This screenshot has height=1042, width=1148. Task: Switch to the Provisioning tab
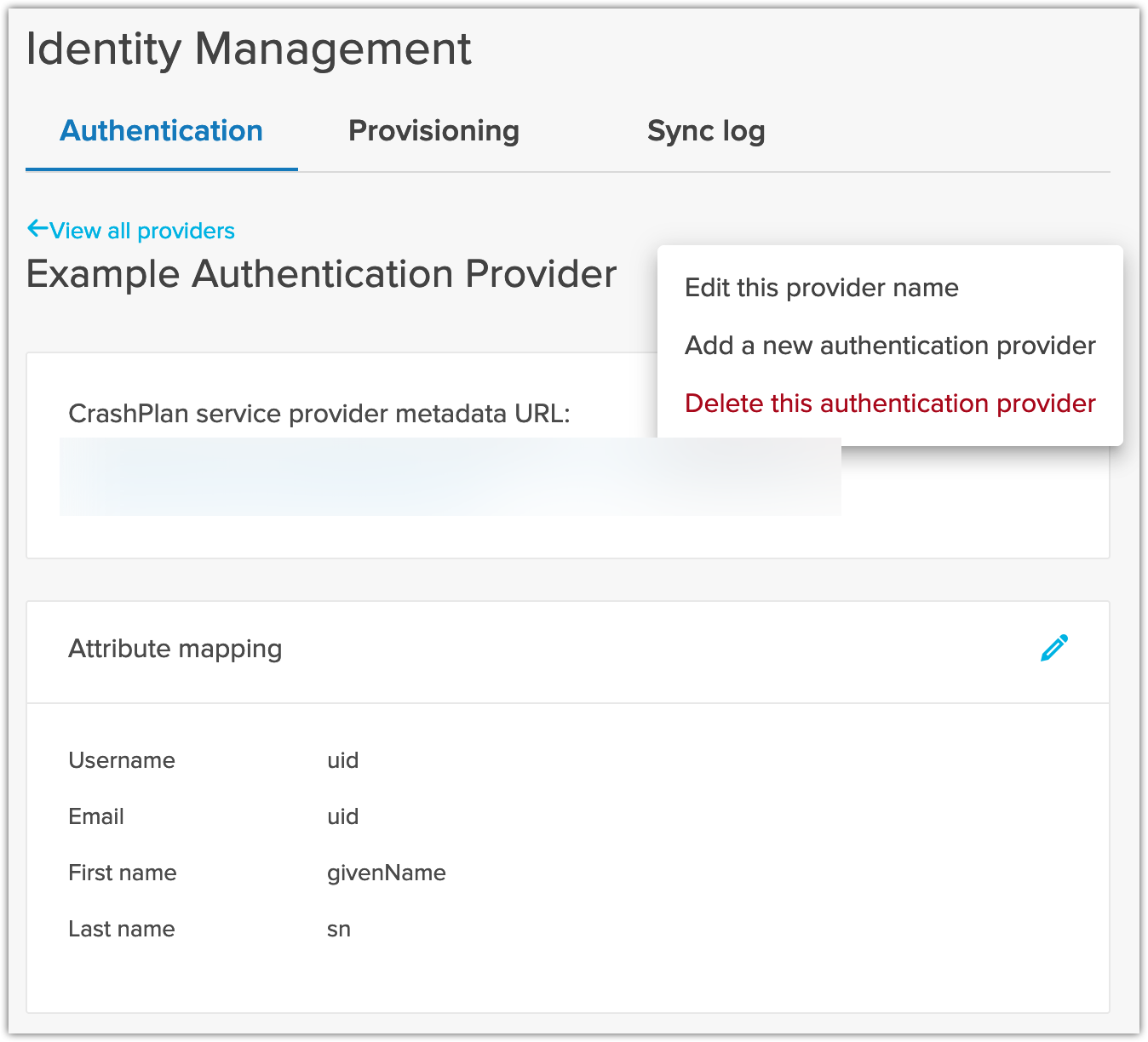(433, 131)
